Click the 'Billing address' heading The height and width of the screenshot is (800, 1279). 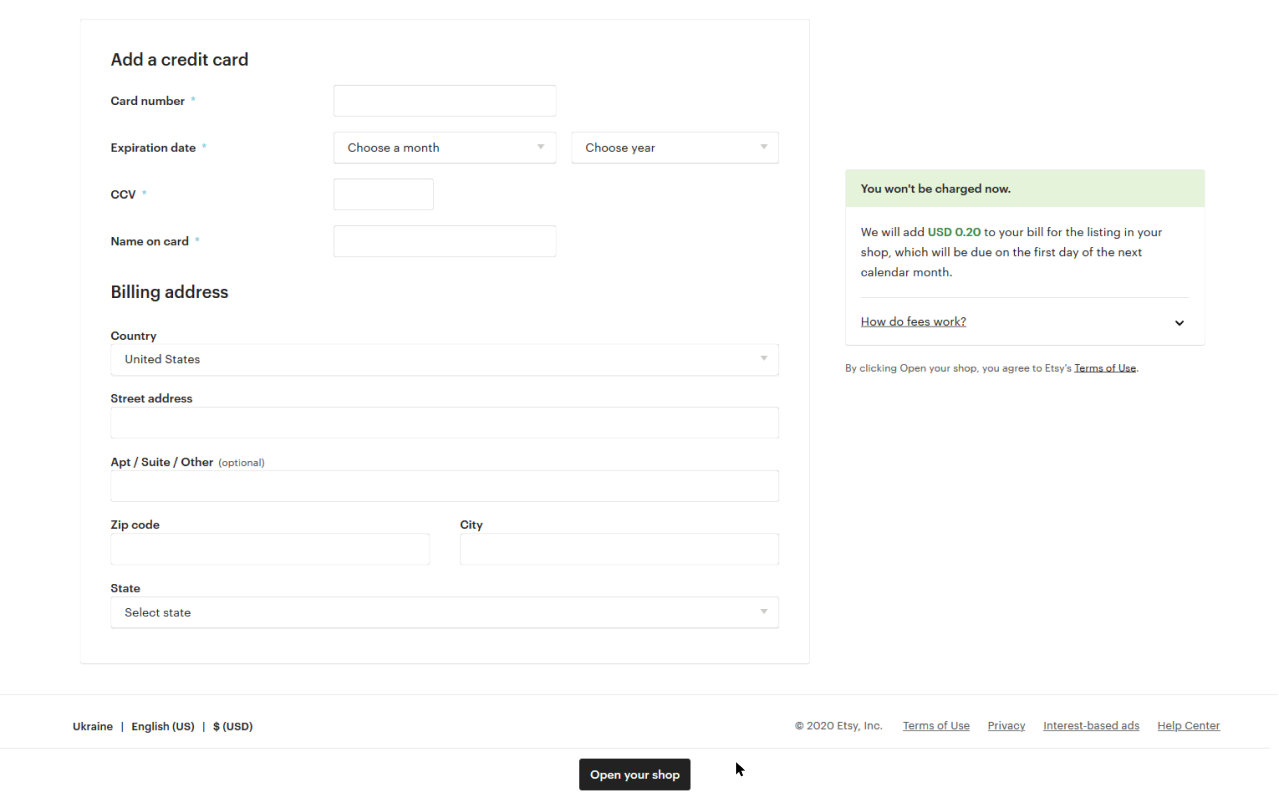[x=170, y=292]
